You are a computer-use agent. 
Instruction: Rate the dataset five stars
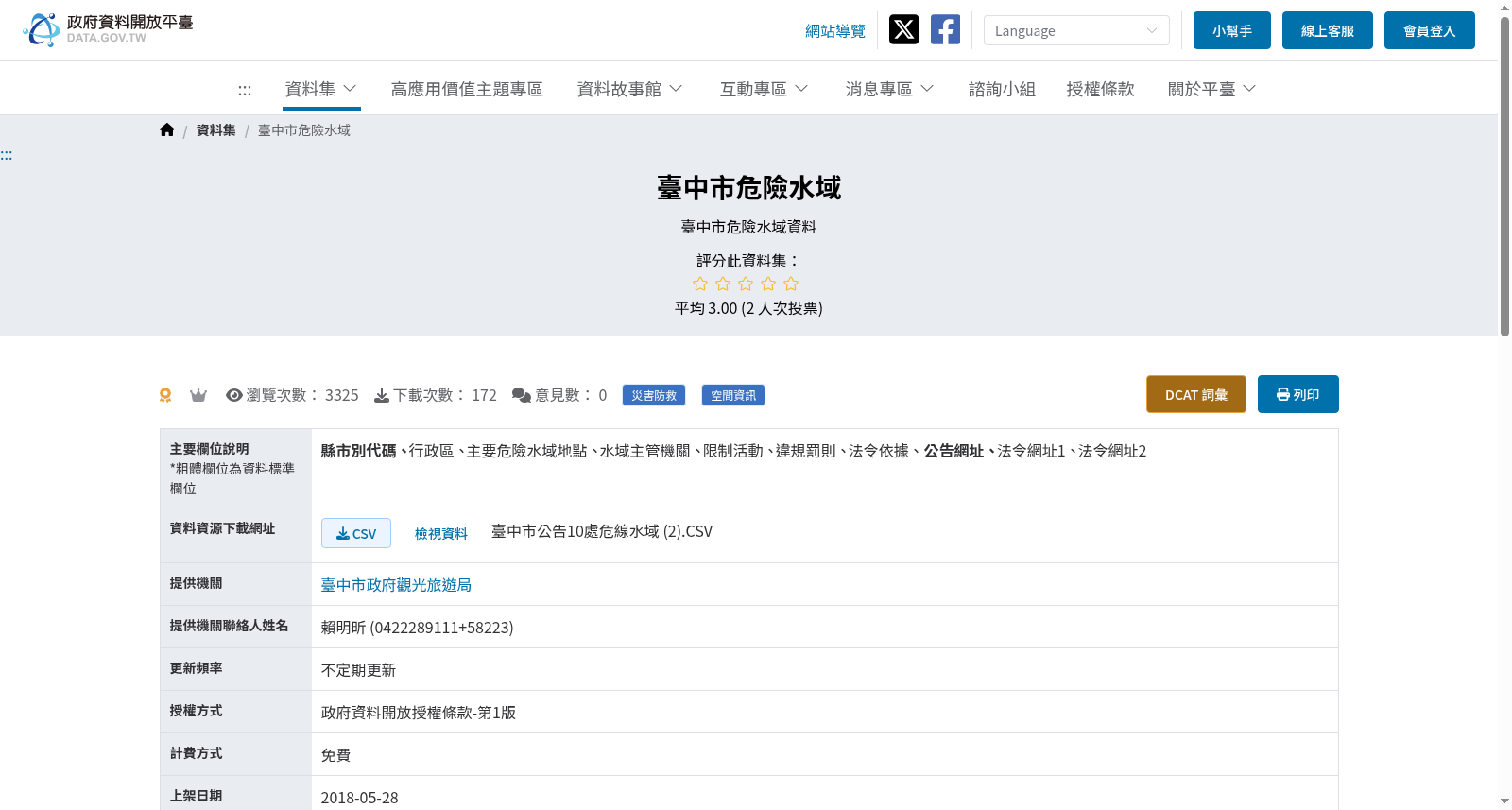click(791, 284)
